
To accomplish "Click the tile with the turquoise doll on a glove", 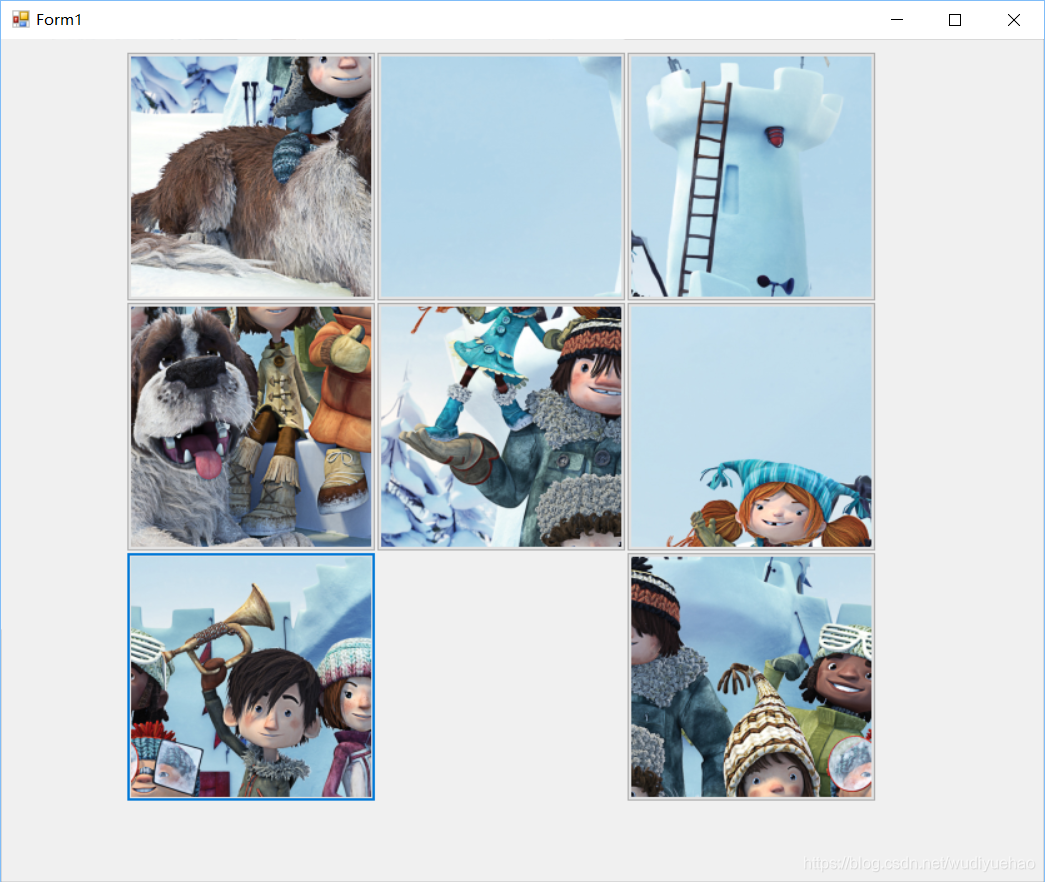I will pos(501,427).
